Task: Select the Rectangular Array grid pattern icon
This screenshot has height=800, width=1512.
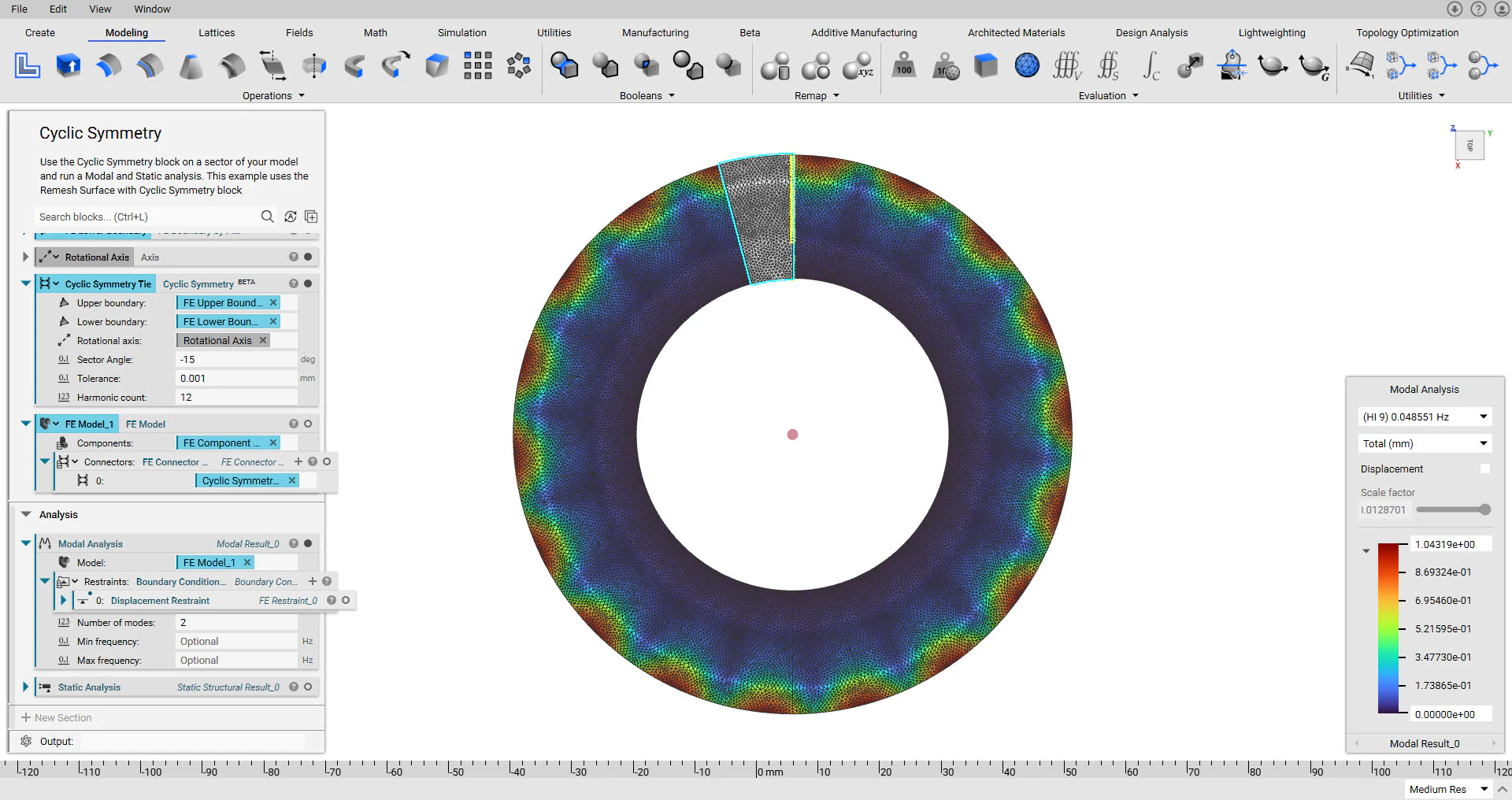Action: 477,65
